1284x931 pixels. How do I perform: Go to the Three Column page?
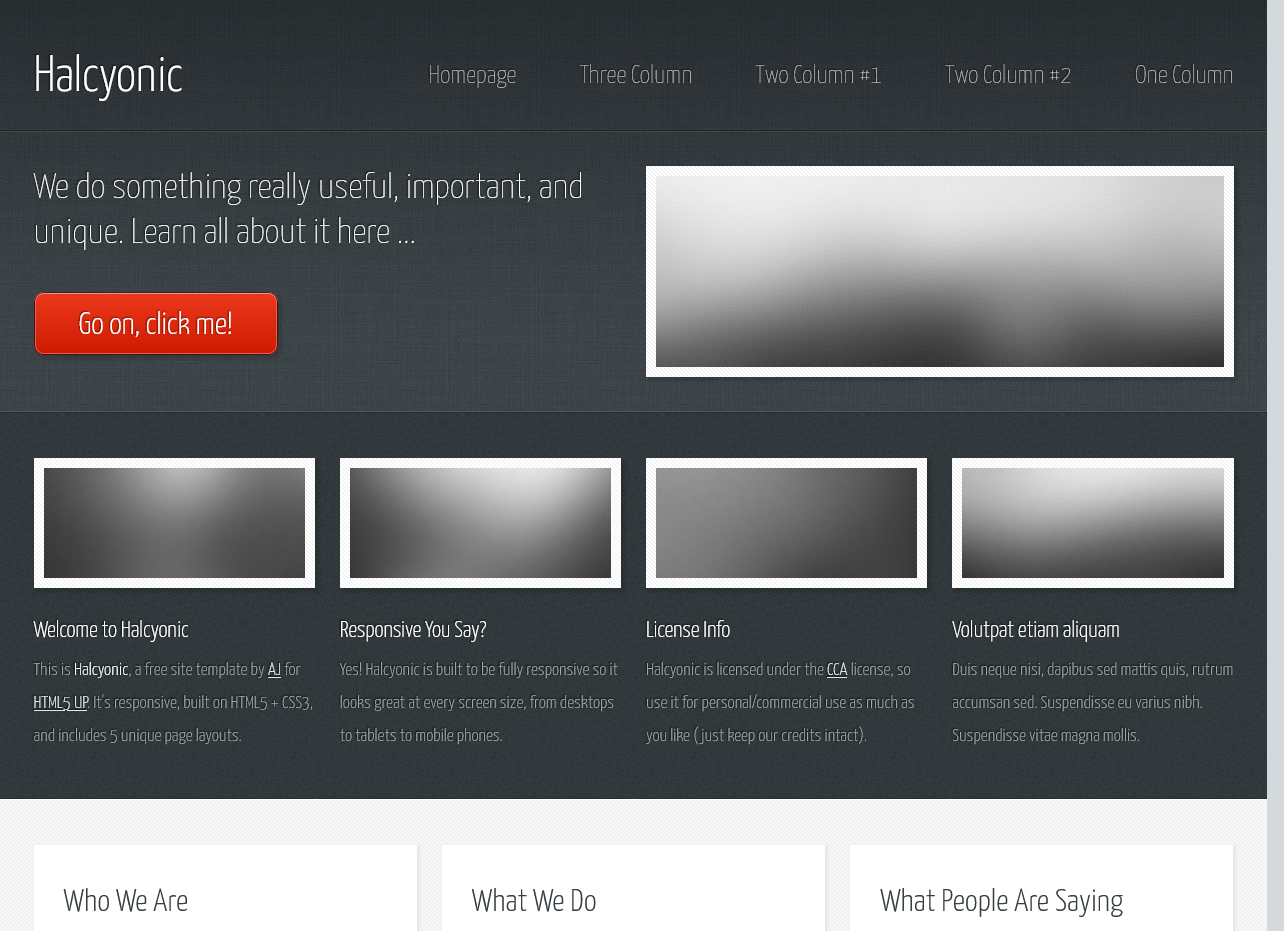(635, 75)
